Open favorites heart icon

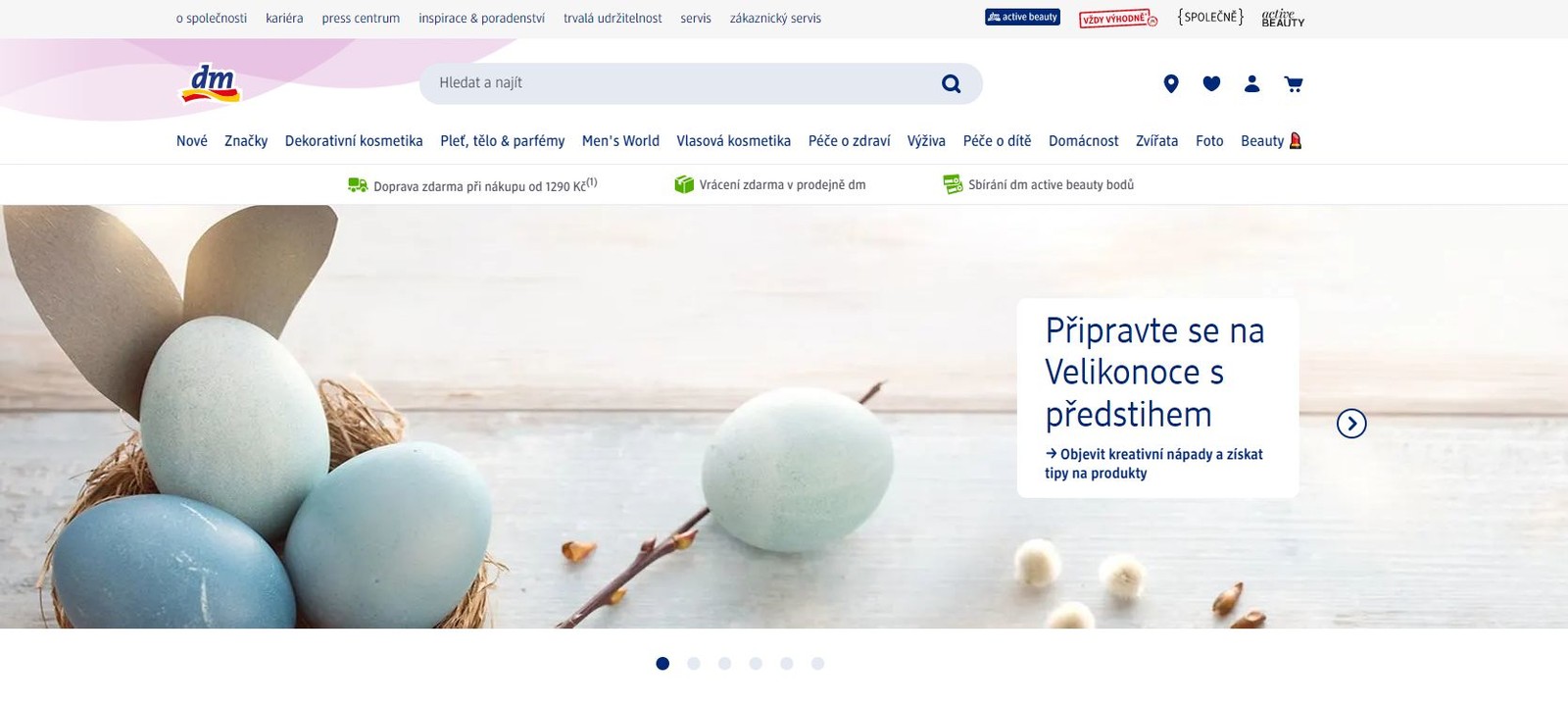click(x=1211, y=84)
